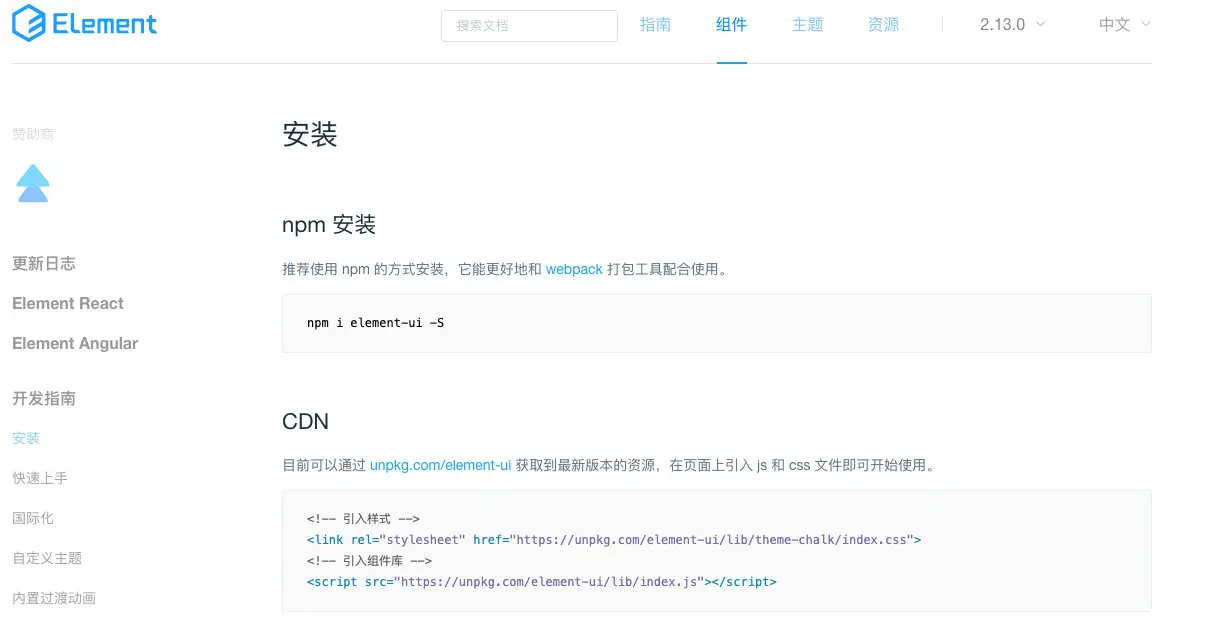Click the npm 安装 heading

click(329, 224)
